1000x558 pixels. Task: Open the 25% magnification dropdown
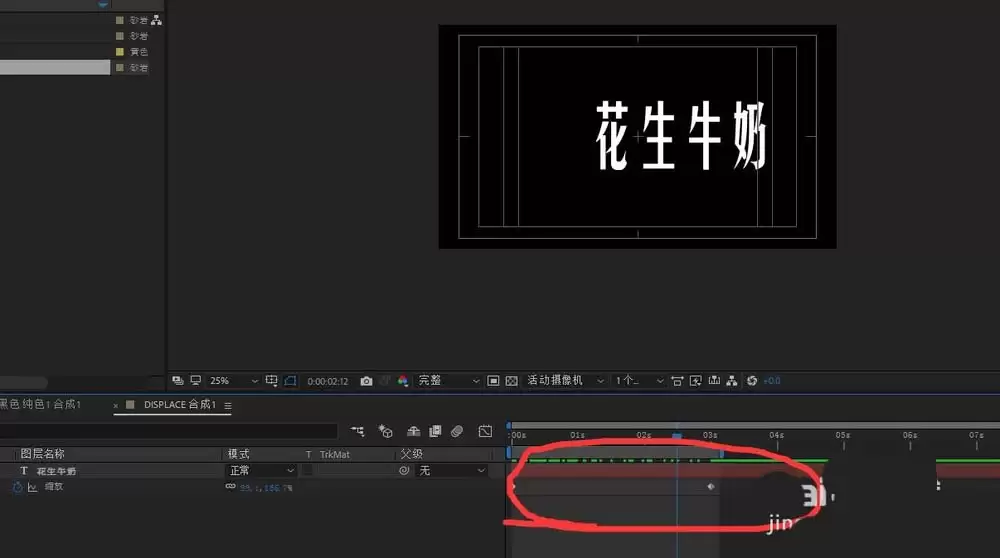[233, 381]
